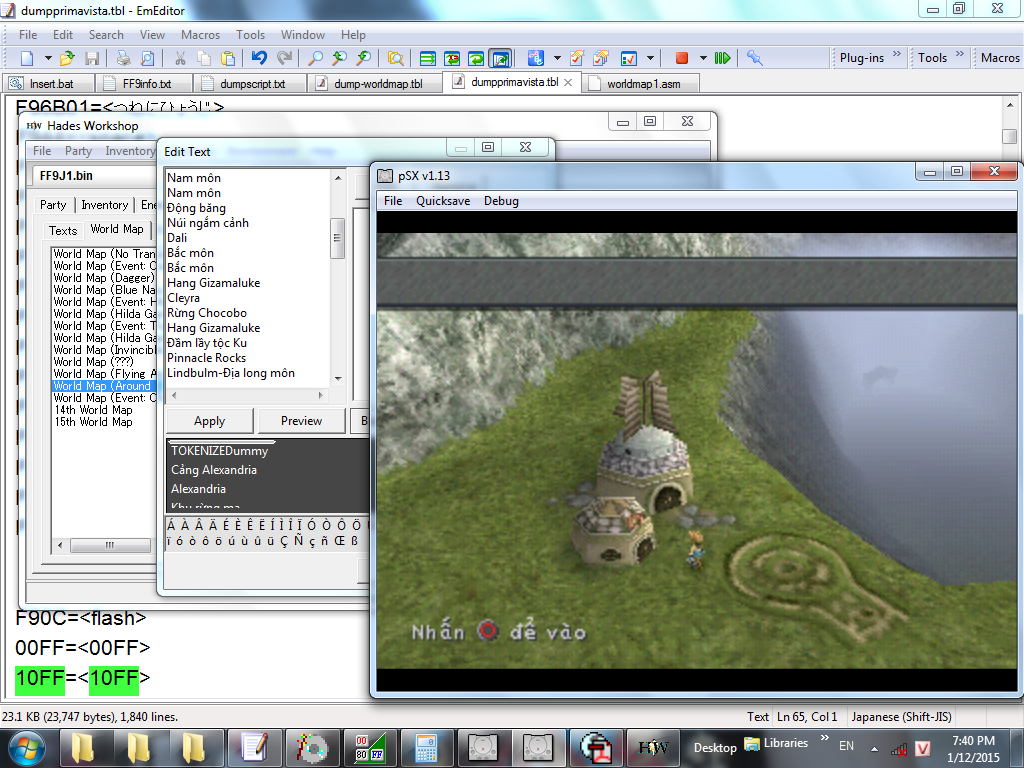This screenshot has width=1024, height=768.
Task: Open the EmEditor File menu
Action: 28,35
